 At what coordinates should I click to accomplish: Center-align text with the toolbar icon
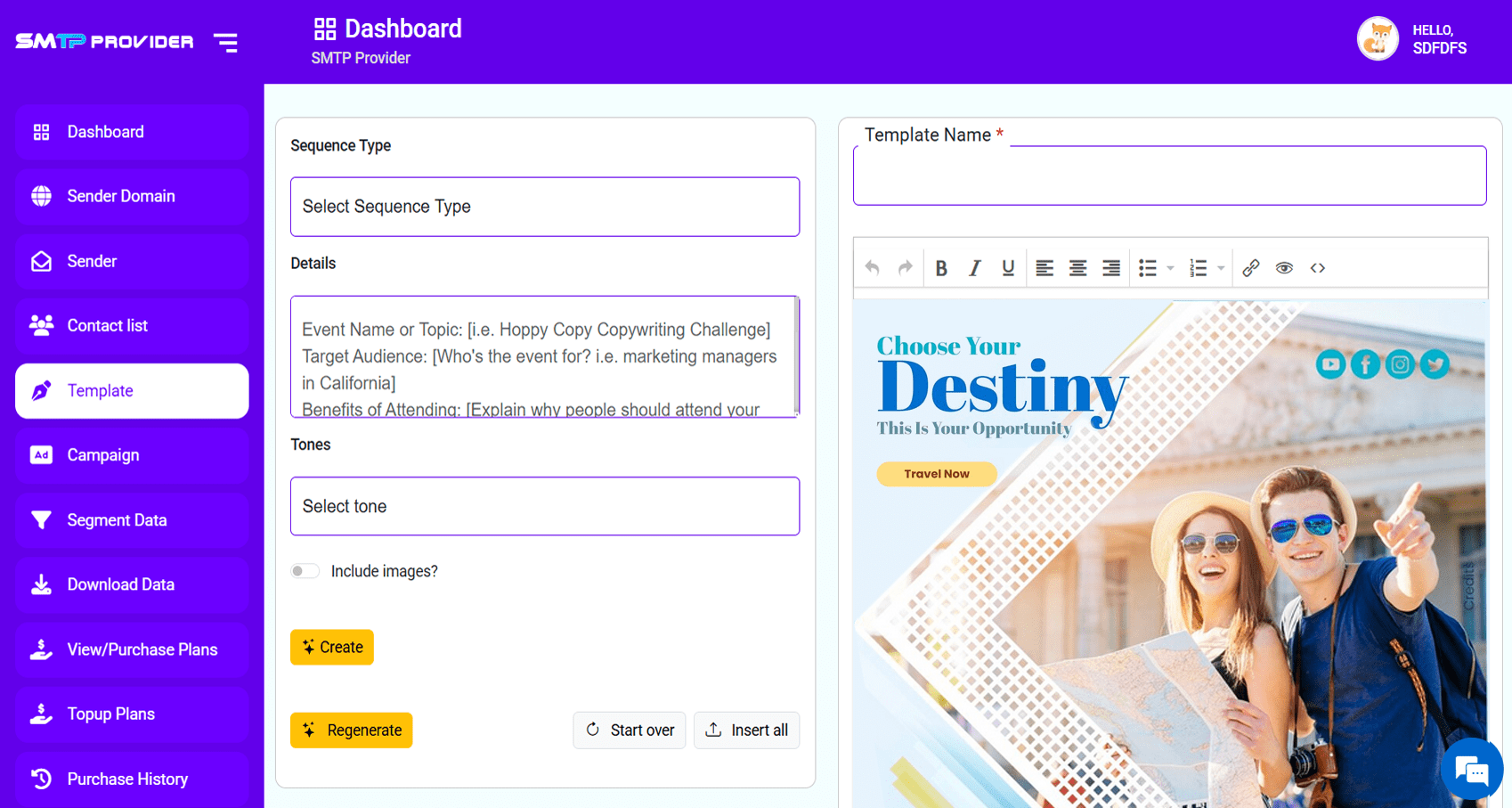(1077, 268)
